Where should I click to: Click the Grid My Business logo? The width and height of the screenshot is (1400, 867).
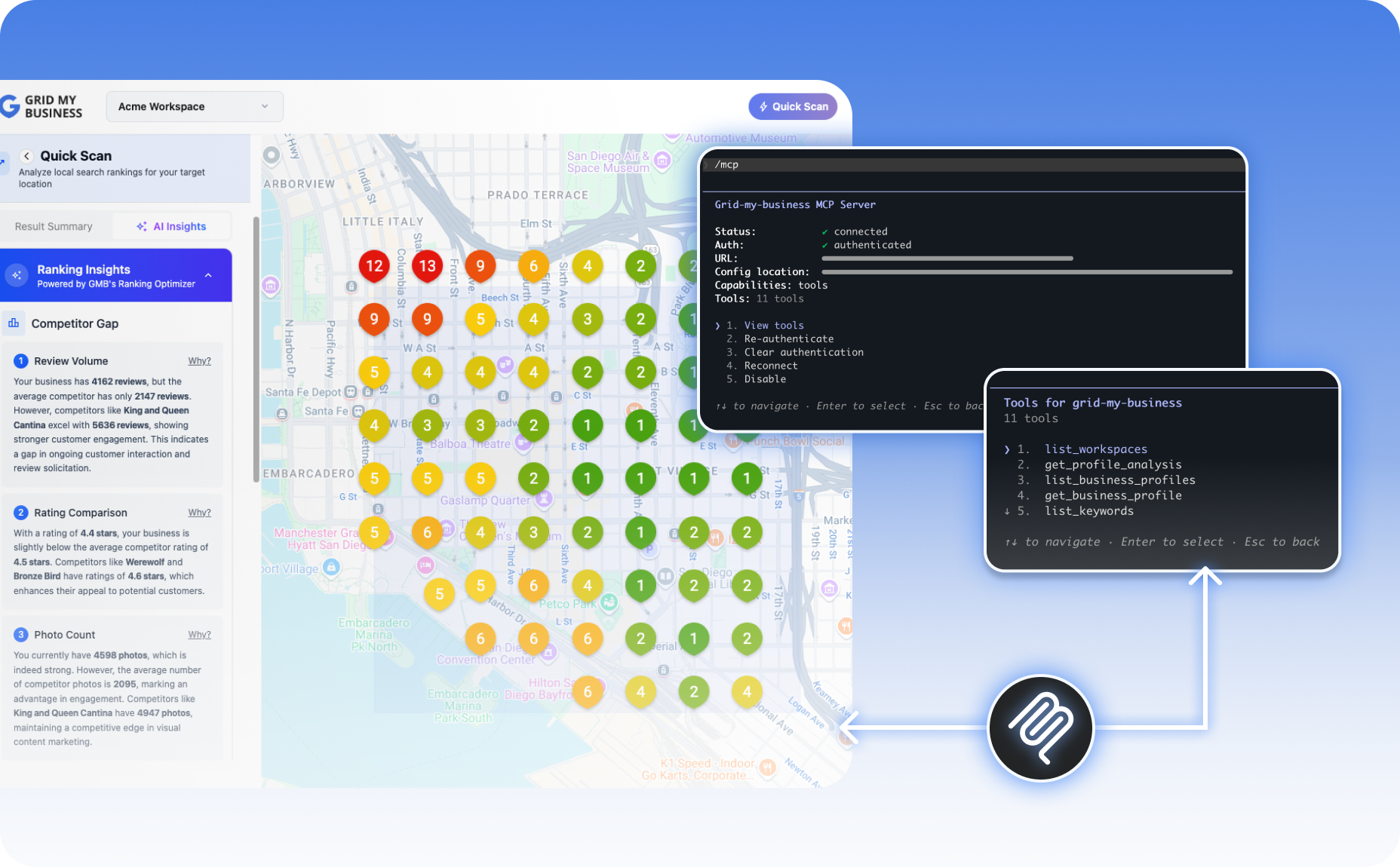(x=41, y=106)
